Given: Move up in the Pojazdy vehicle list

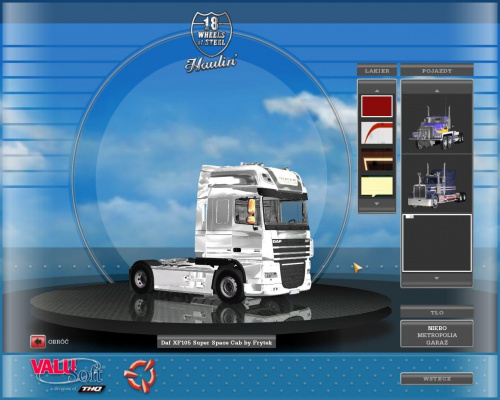Looking at the screenshot, I should click(437, 90).
